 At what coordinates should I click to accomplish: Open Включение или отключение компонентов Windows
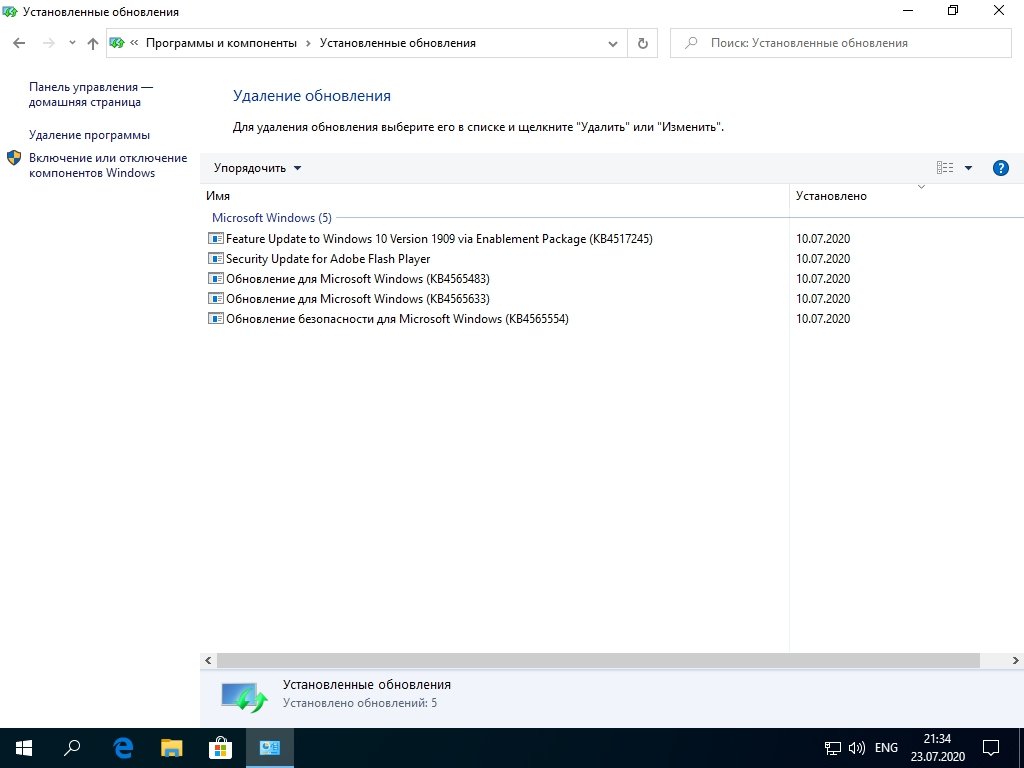pos(108,165)
